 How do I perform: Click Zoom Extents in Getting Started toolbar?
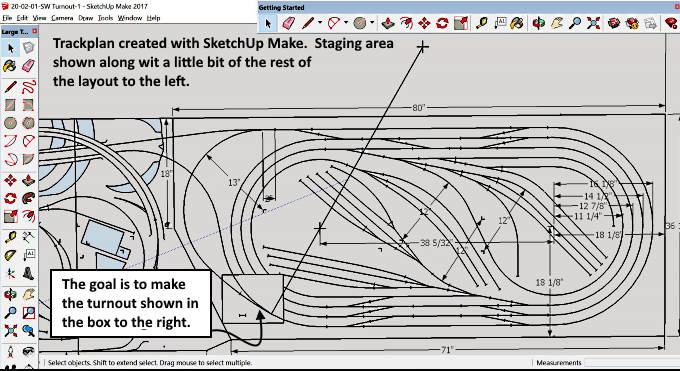(593, 23)
